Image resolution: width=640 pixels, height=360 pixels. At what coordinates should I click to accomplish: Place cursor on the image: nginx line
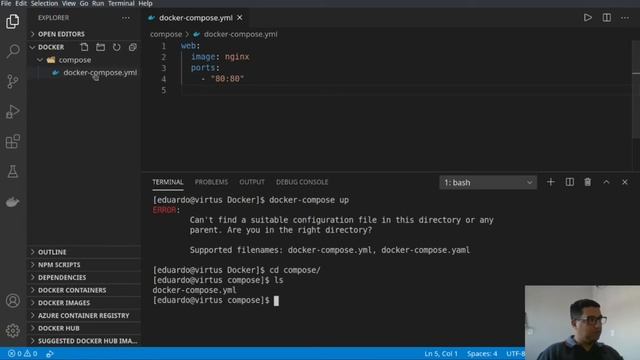pos(220,57)
